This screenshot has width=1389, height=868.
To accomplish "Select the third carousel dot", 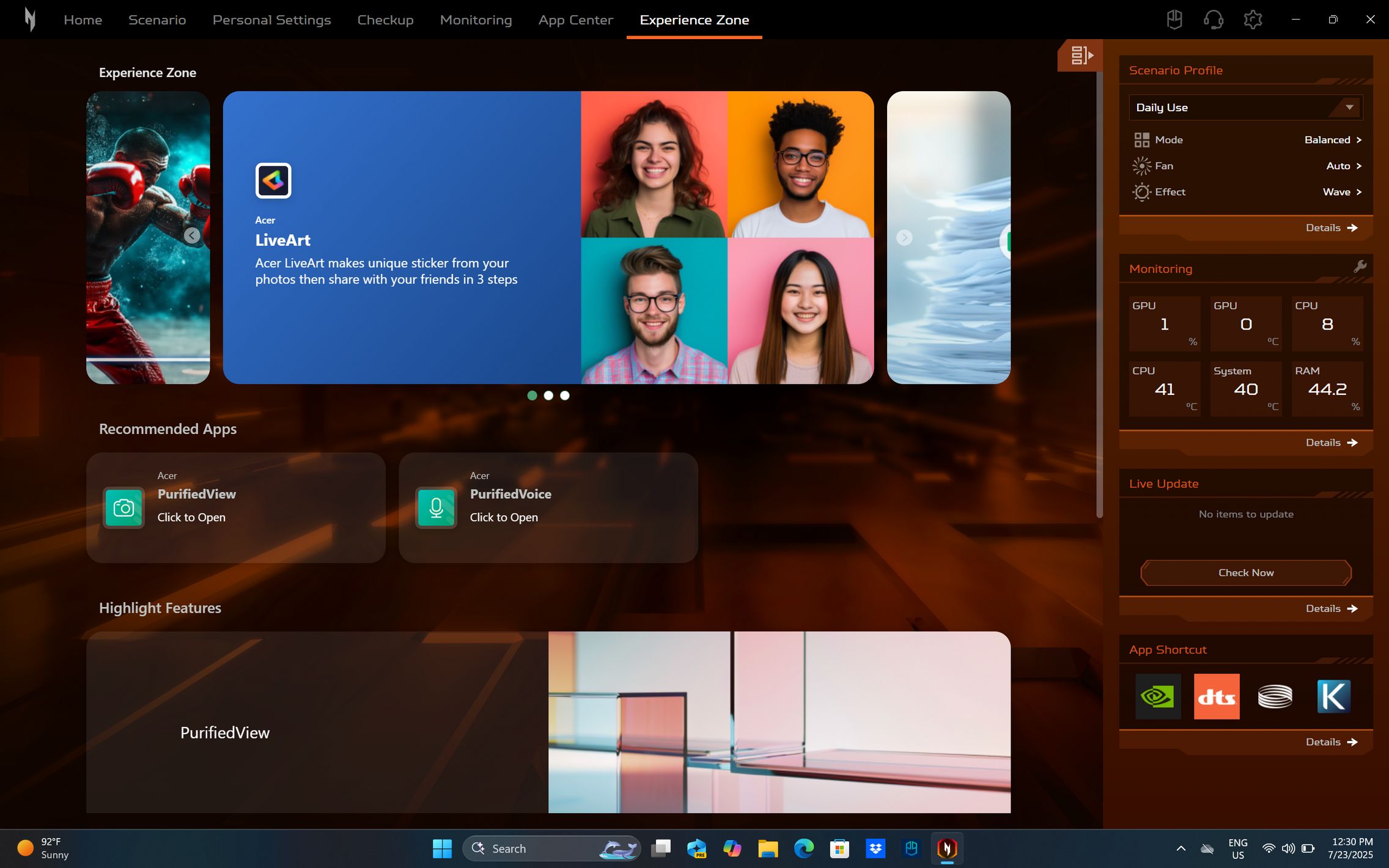I will pyautogui.click(x=565, y=395).
